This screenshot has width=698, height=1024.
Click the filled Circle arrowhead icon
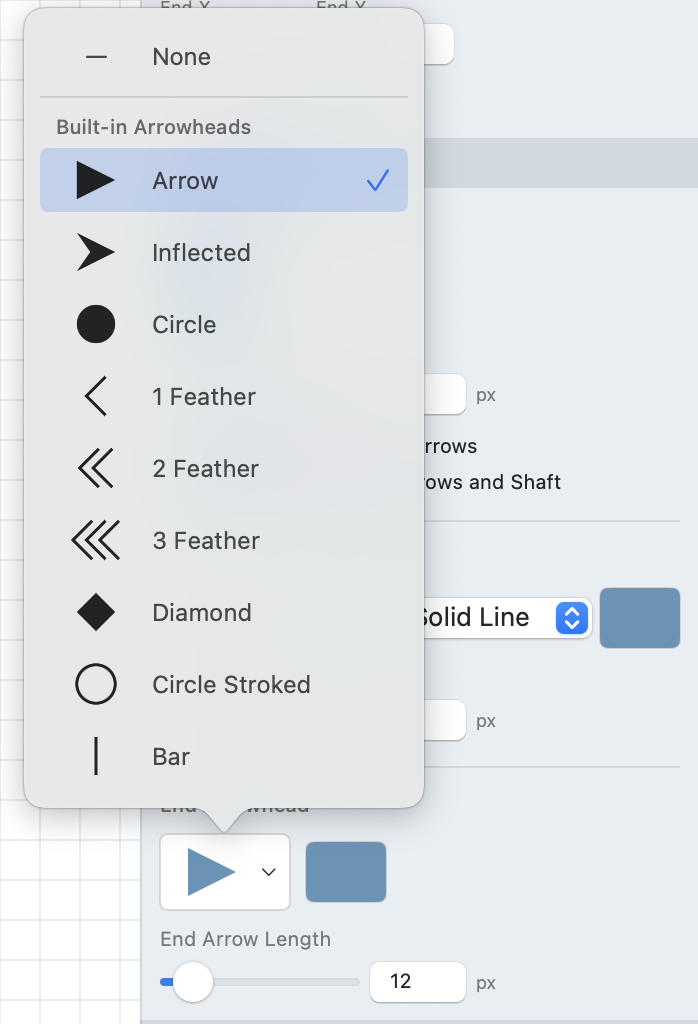96,325
